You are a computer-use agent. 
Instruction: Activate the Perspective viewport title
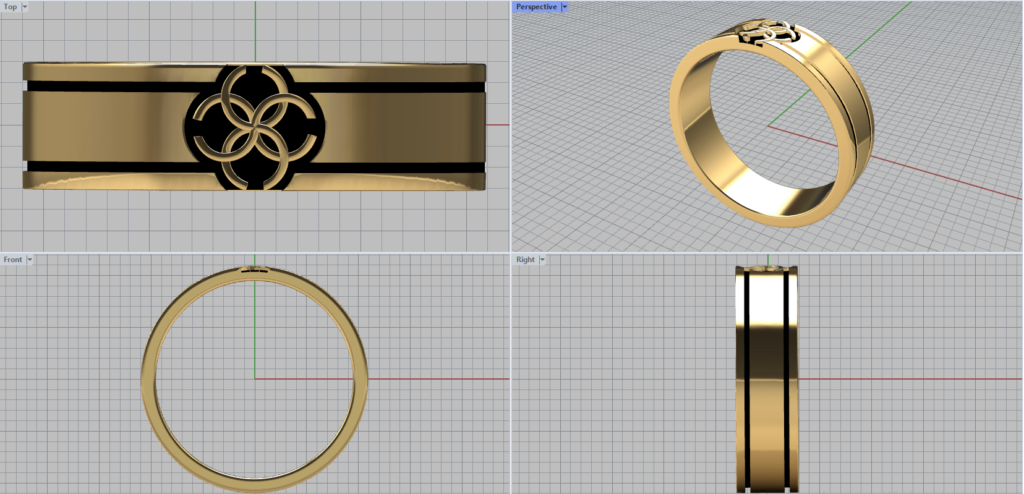tap(536, 7)
